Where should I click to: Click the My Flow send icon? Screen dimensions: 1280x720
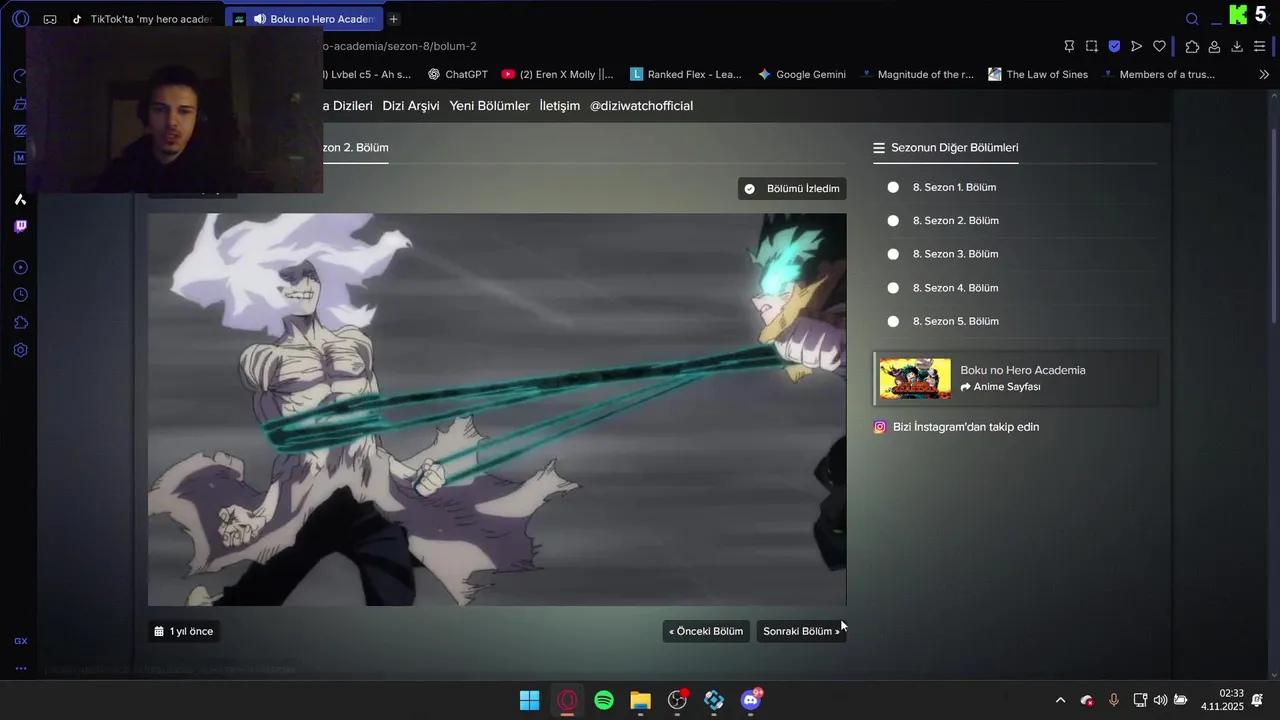tap(1137, 46)
